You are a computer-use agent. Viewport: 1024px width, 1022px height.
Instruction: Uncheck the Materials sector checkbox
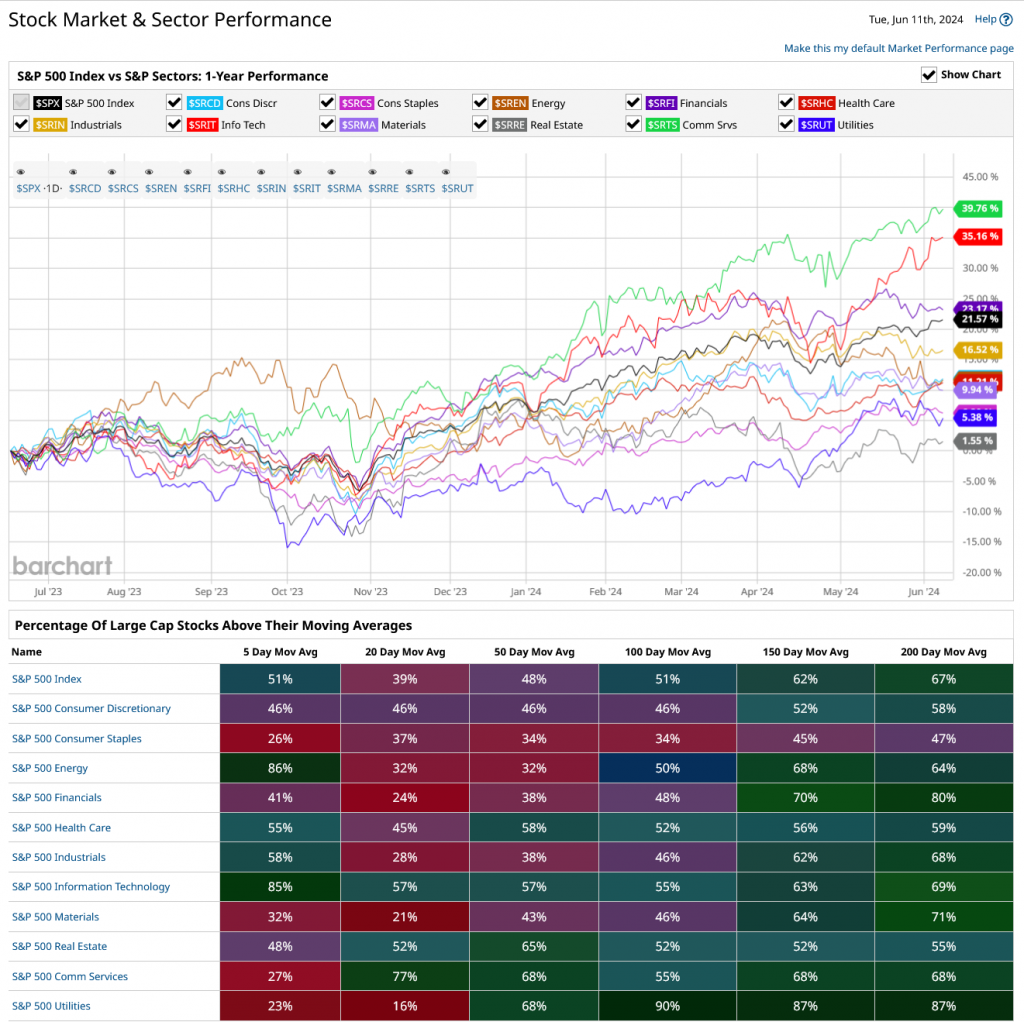[327, 124]
